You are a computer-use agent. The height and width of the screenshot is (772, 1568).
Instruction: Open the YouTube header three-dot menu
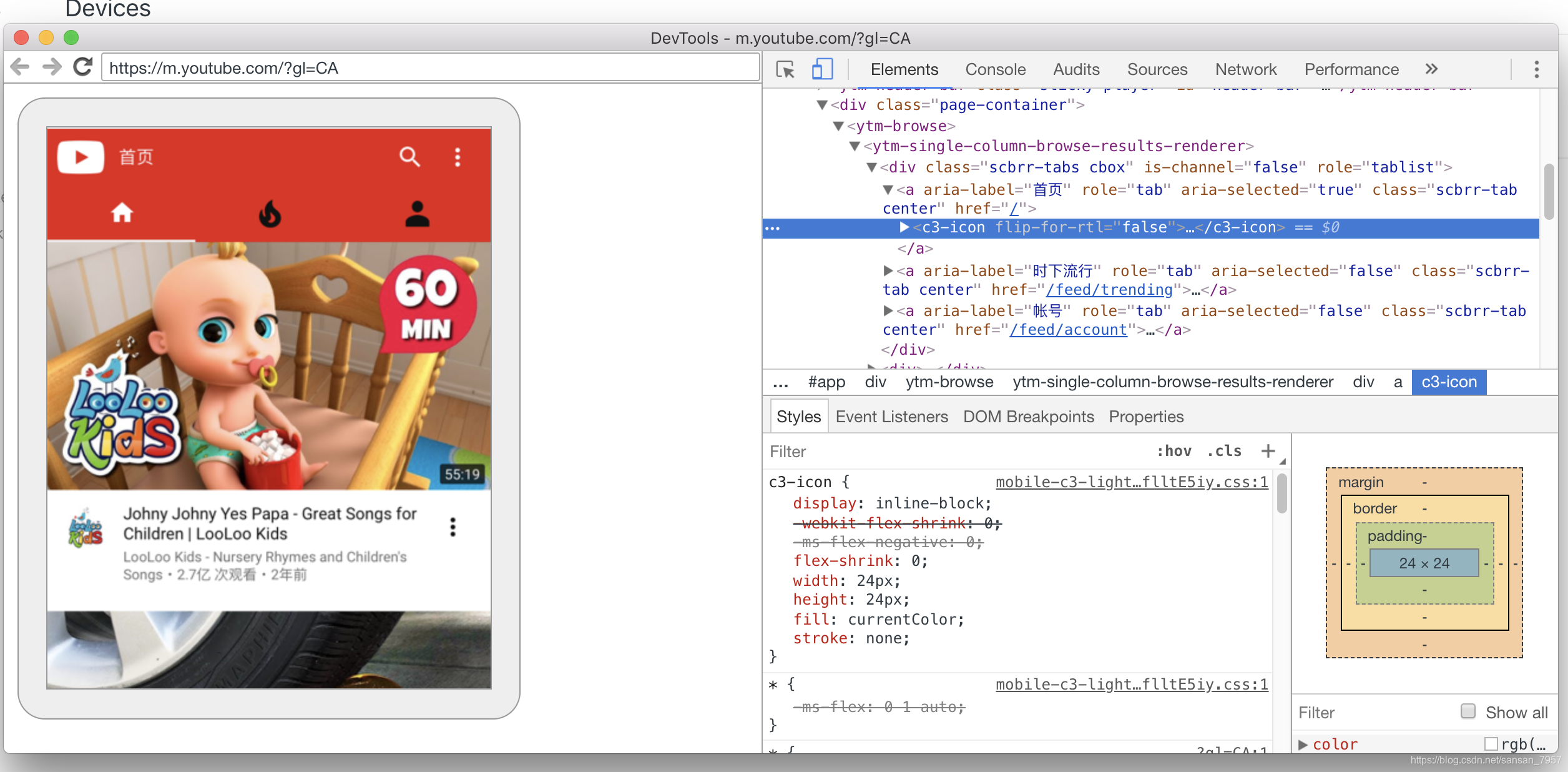pyautogui.click(x=458, y=157)
